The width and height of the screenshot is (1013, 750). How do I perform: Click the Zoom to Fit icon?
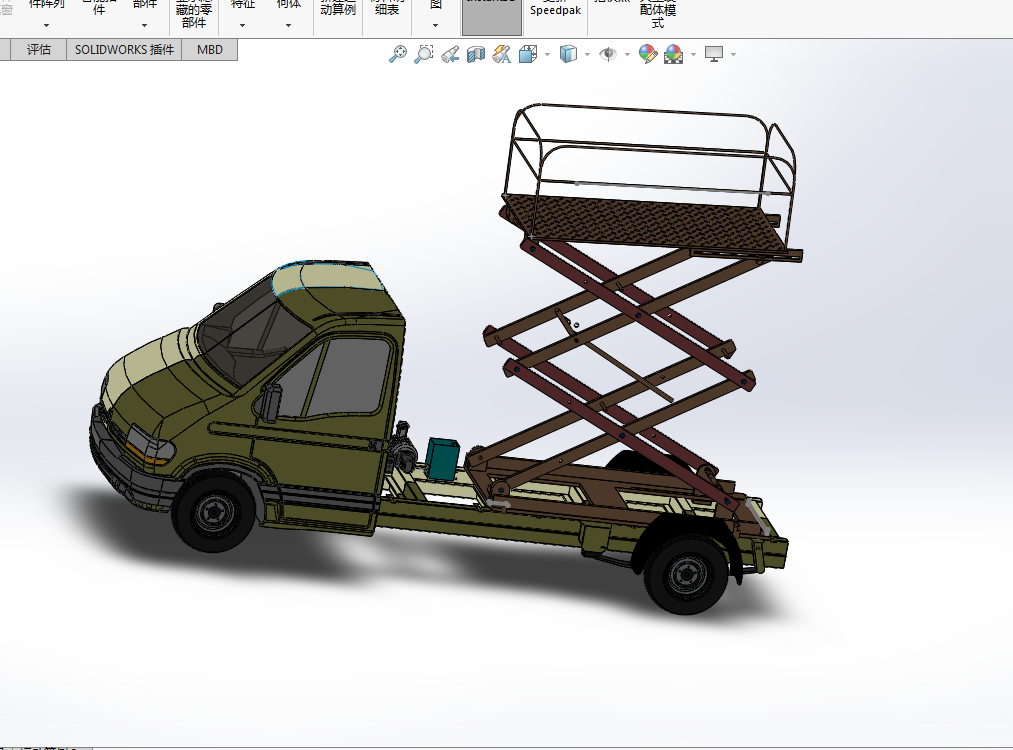(x=398, y=55)
